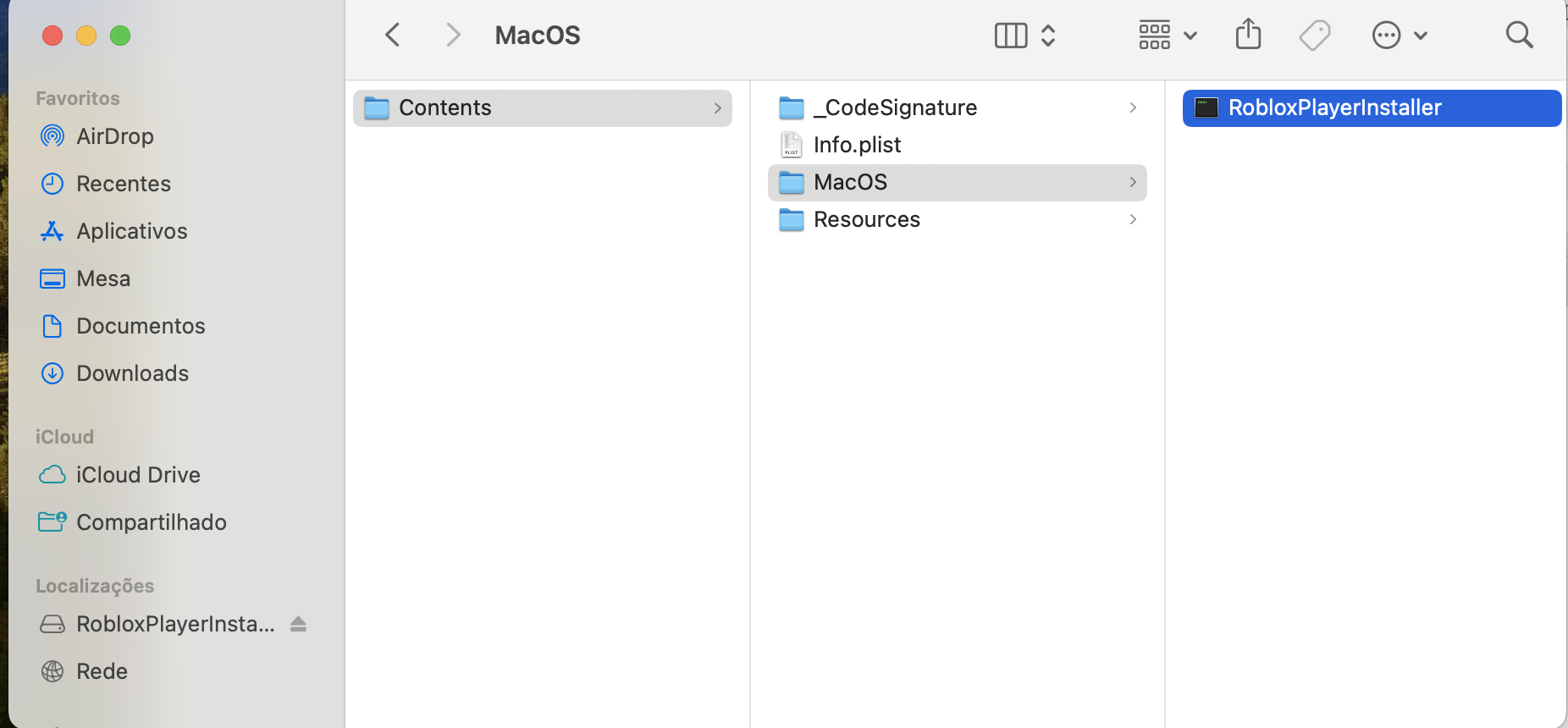1568x728 pixels.
Task: Select the RobloxPlayerInstaller executable
Action: click(1334, 108)
